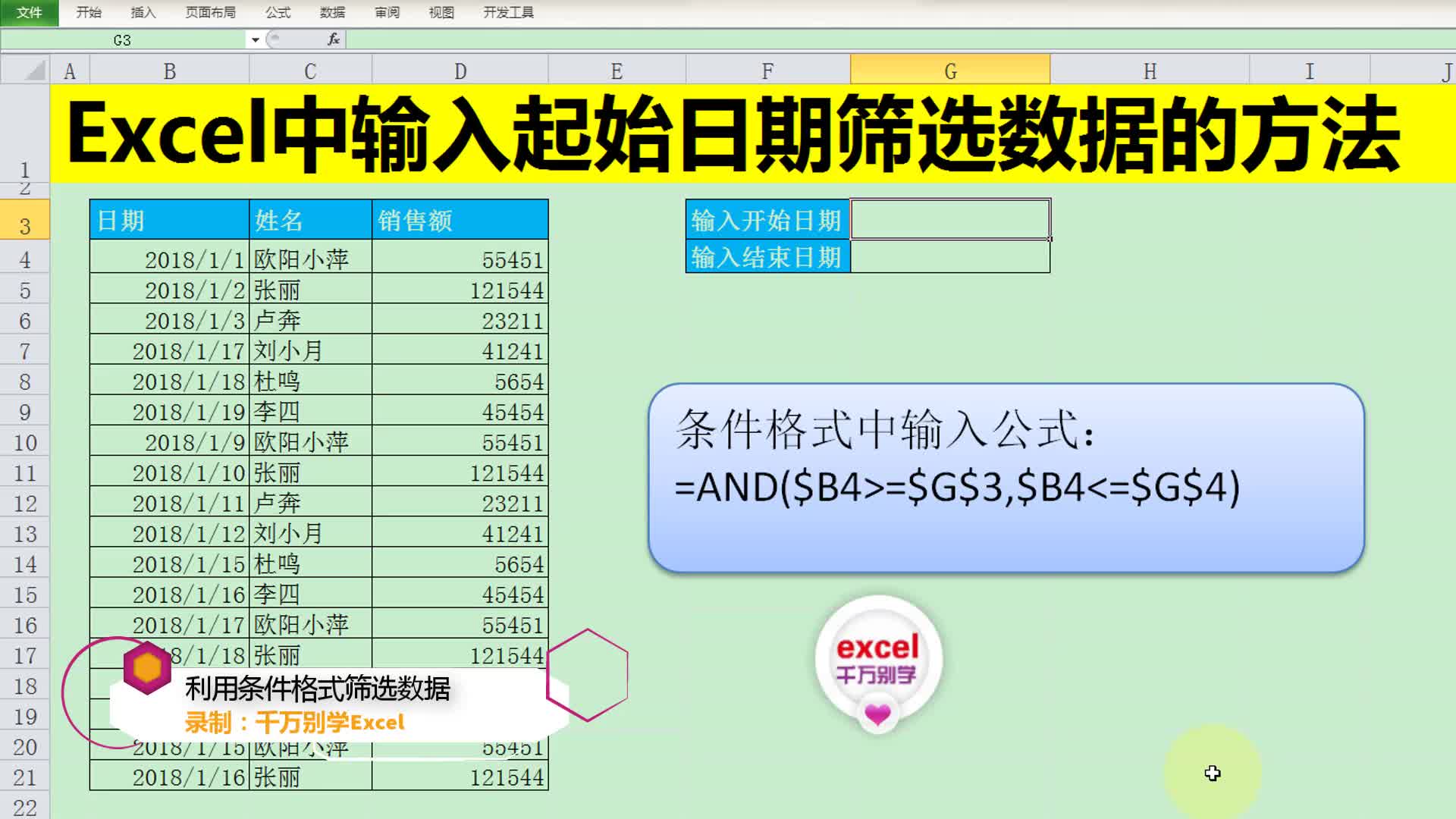Select column E header

617,71
